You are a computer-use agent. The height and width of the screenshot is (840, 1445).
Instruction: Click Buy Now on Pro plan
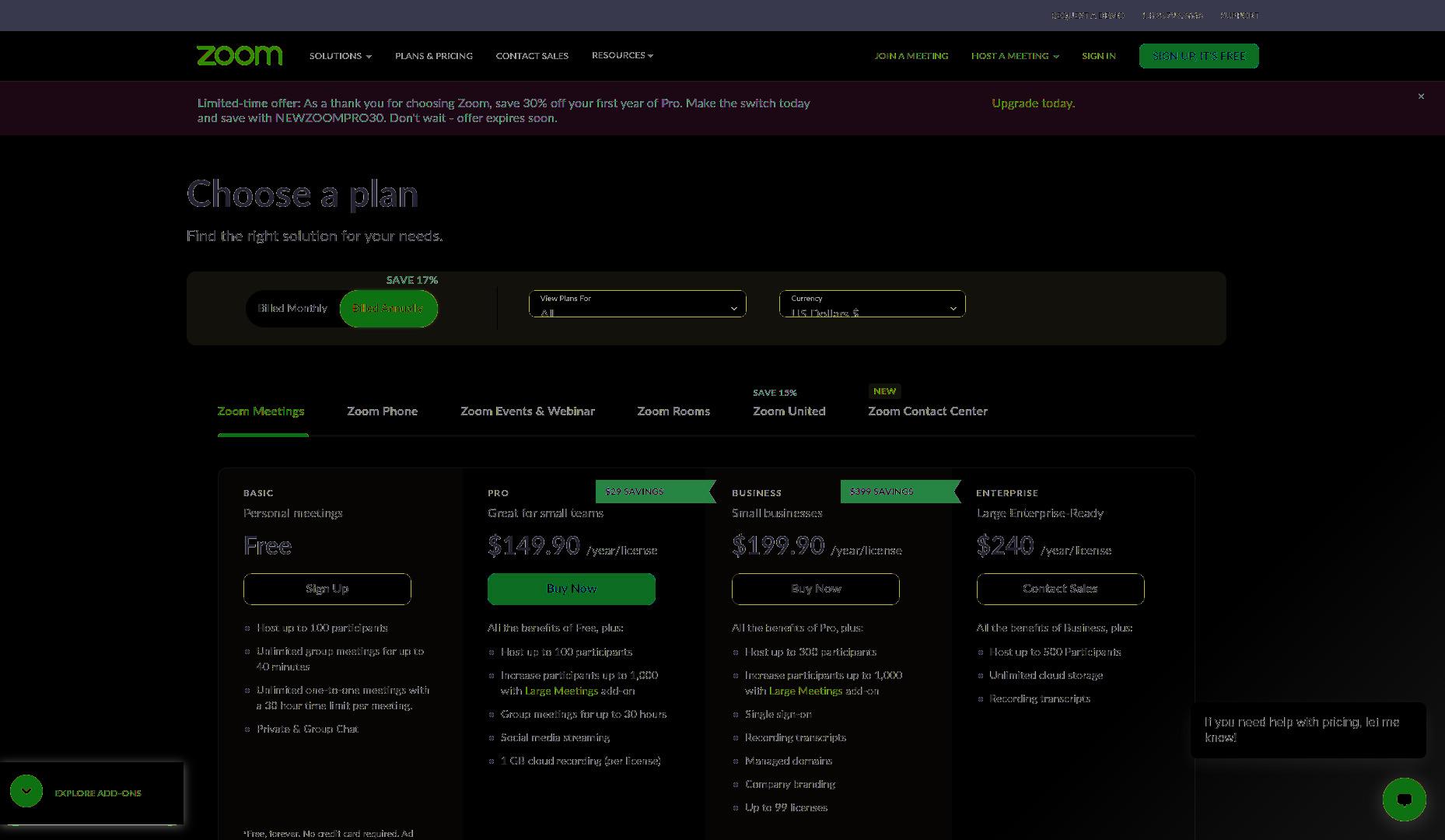(571, 589)
